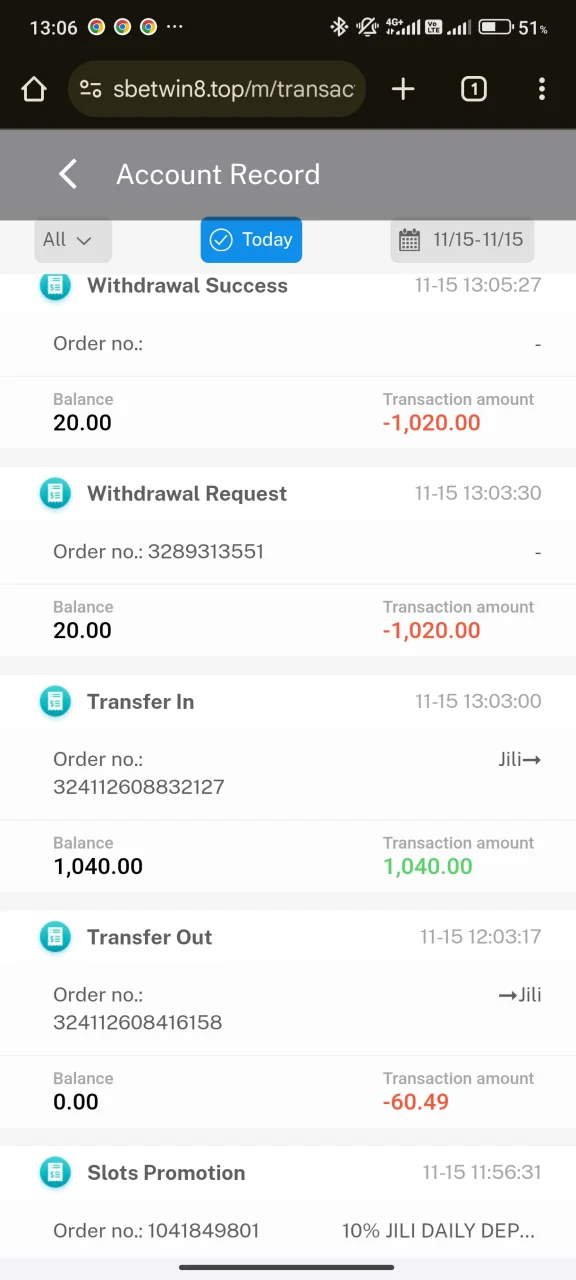The height and width of the screenshot is (1280, 576).
Task: Tap the -1,020.00 Withdrawal Success amount
Action: click(431, 423)
